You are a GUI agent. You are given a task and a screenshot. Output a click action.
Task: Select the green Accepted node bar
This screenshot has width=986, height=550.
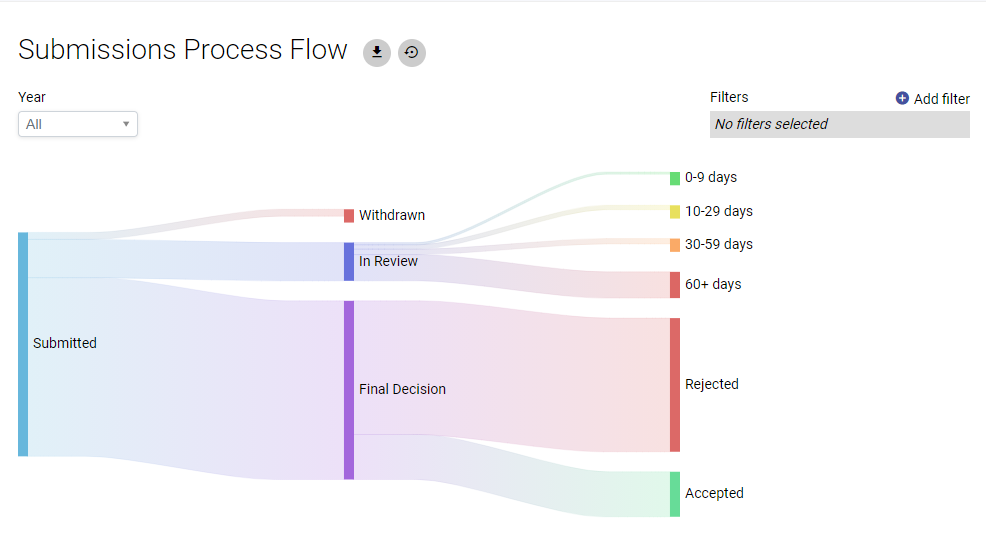click(675, 494)
